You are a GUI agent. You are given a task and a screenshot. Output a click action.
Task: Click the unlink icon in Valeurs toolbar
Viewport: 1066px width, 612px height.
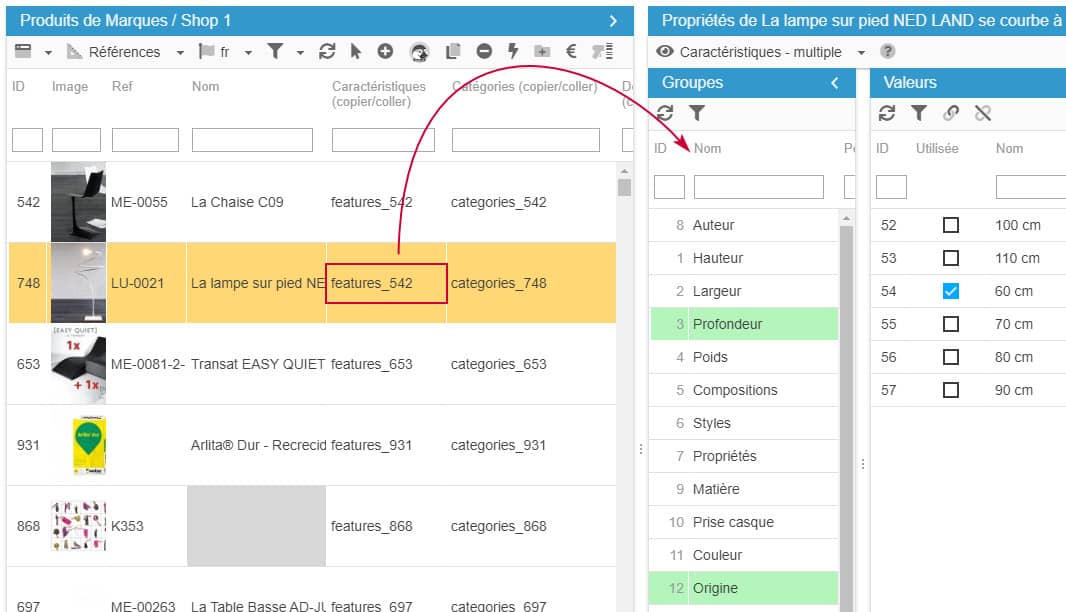983,113
